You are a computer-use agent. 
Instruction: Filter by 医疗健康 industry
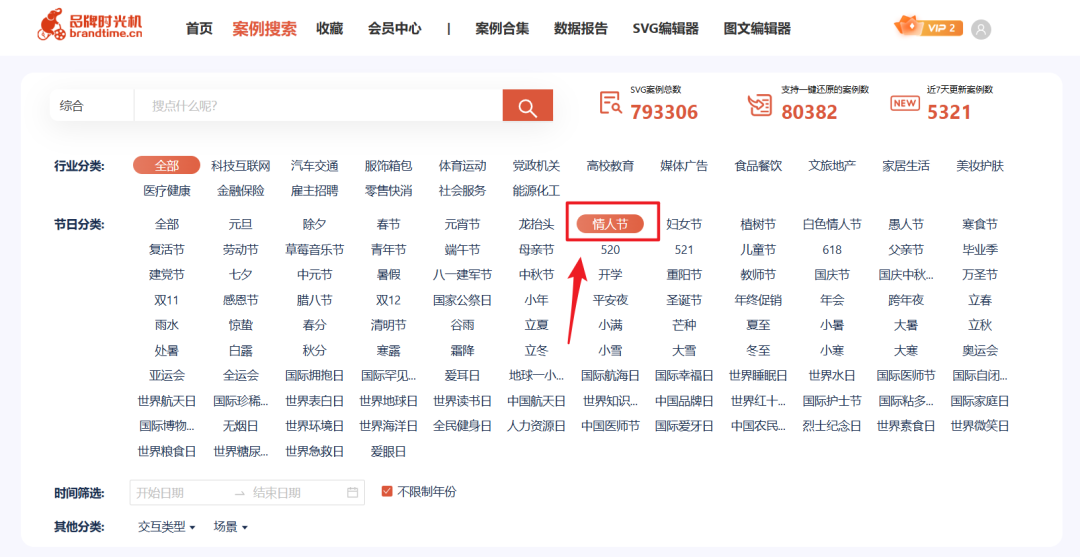[167, 191]
